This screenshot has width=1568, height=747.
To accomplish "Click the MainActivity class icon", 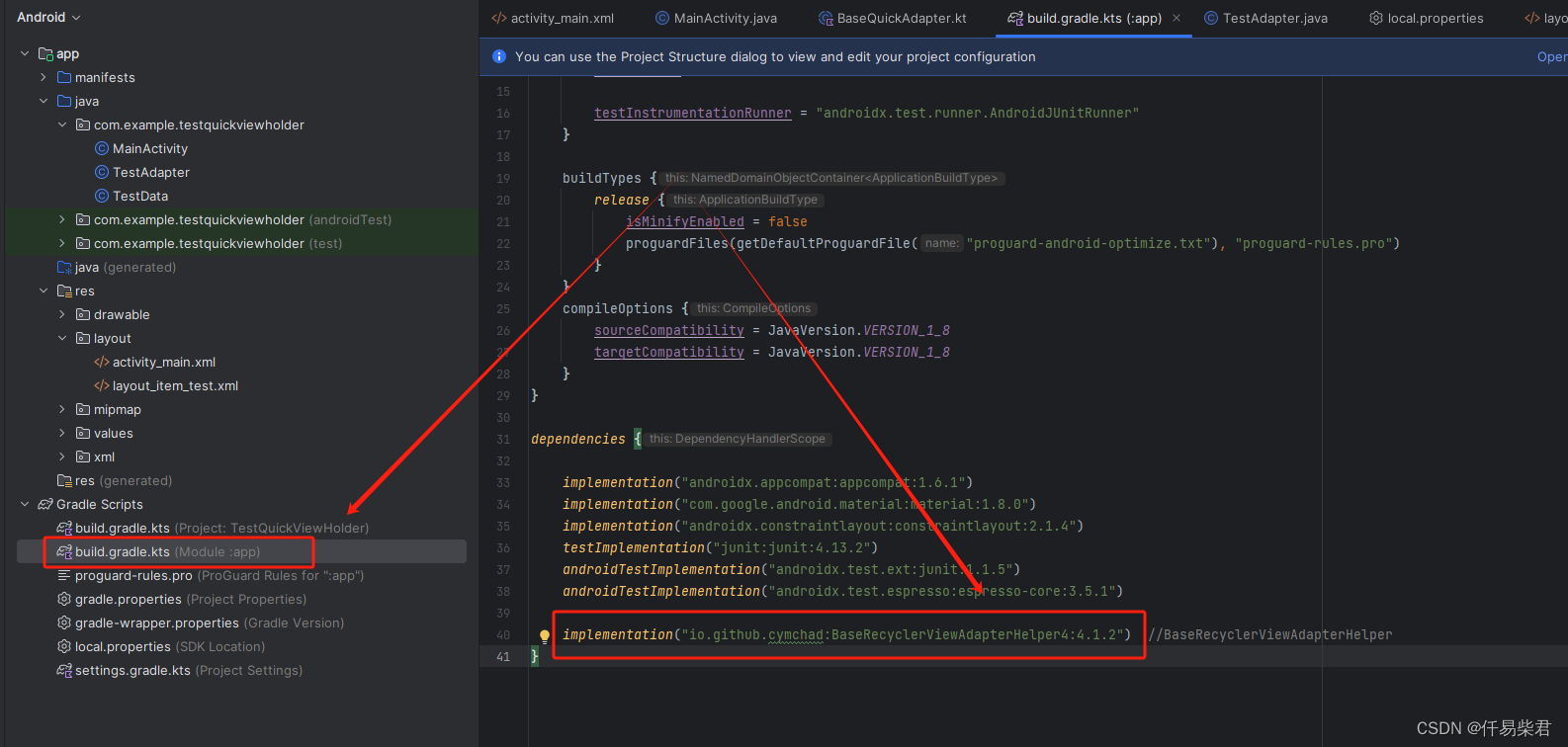I will tap(101, 148).
